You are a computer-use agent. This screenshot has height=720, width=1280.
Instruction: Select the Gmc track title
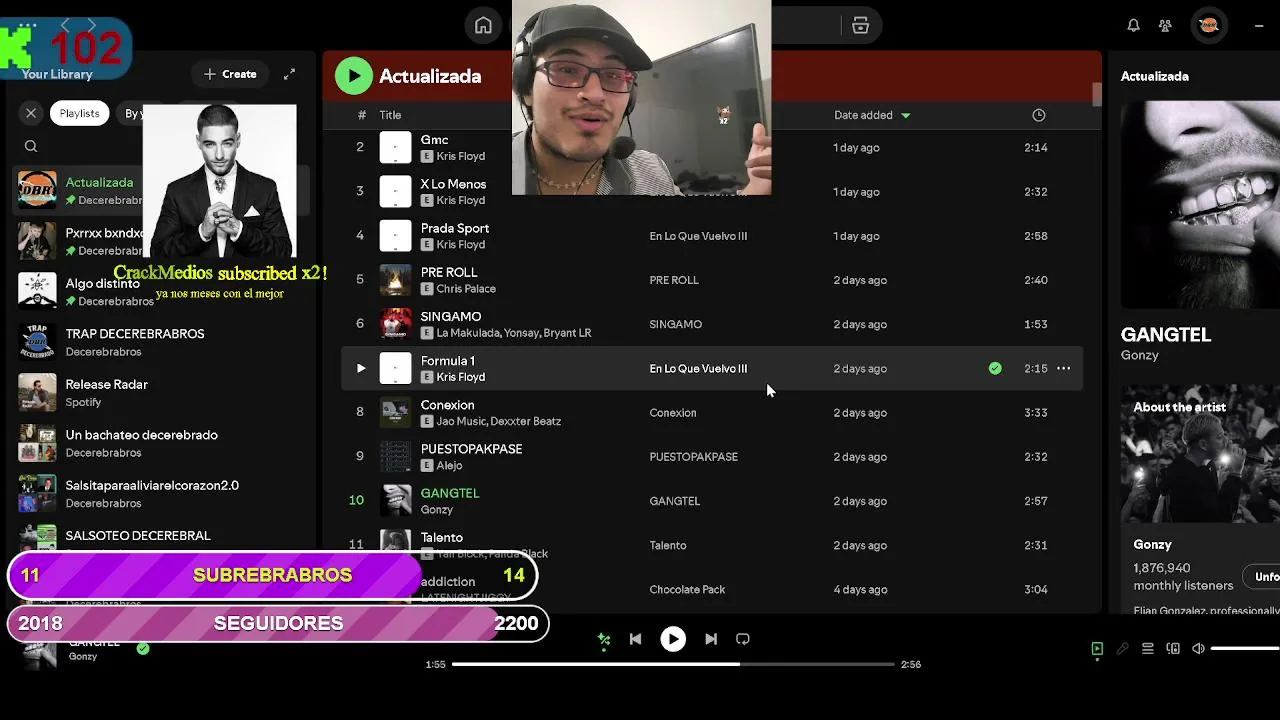[434, 140]
